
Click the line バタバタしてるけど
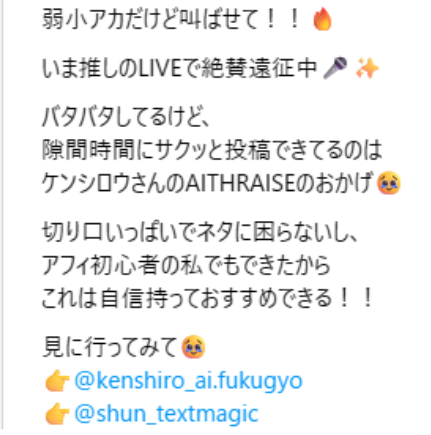click(125, 117)
